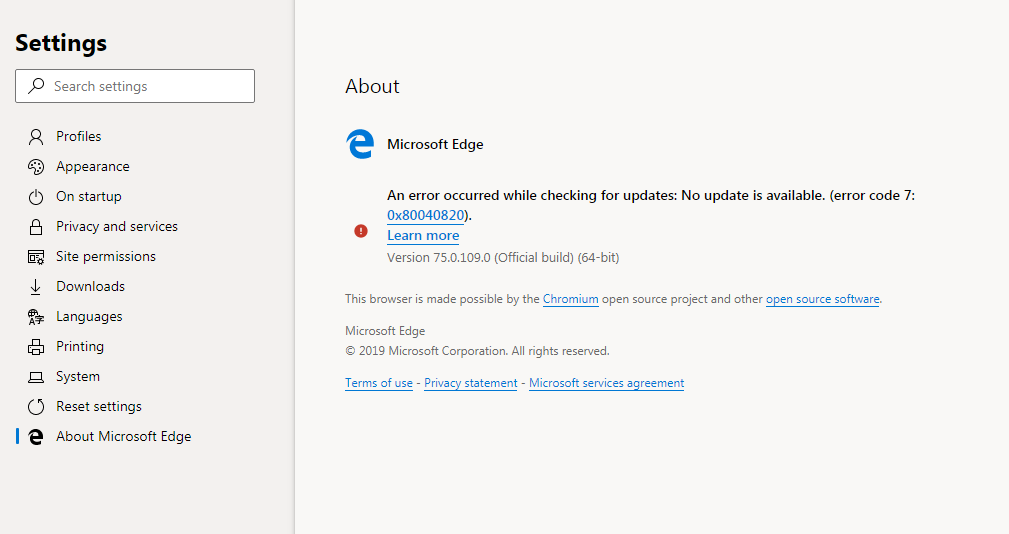Open Terms of use link

[x=379, y=383]
